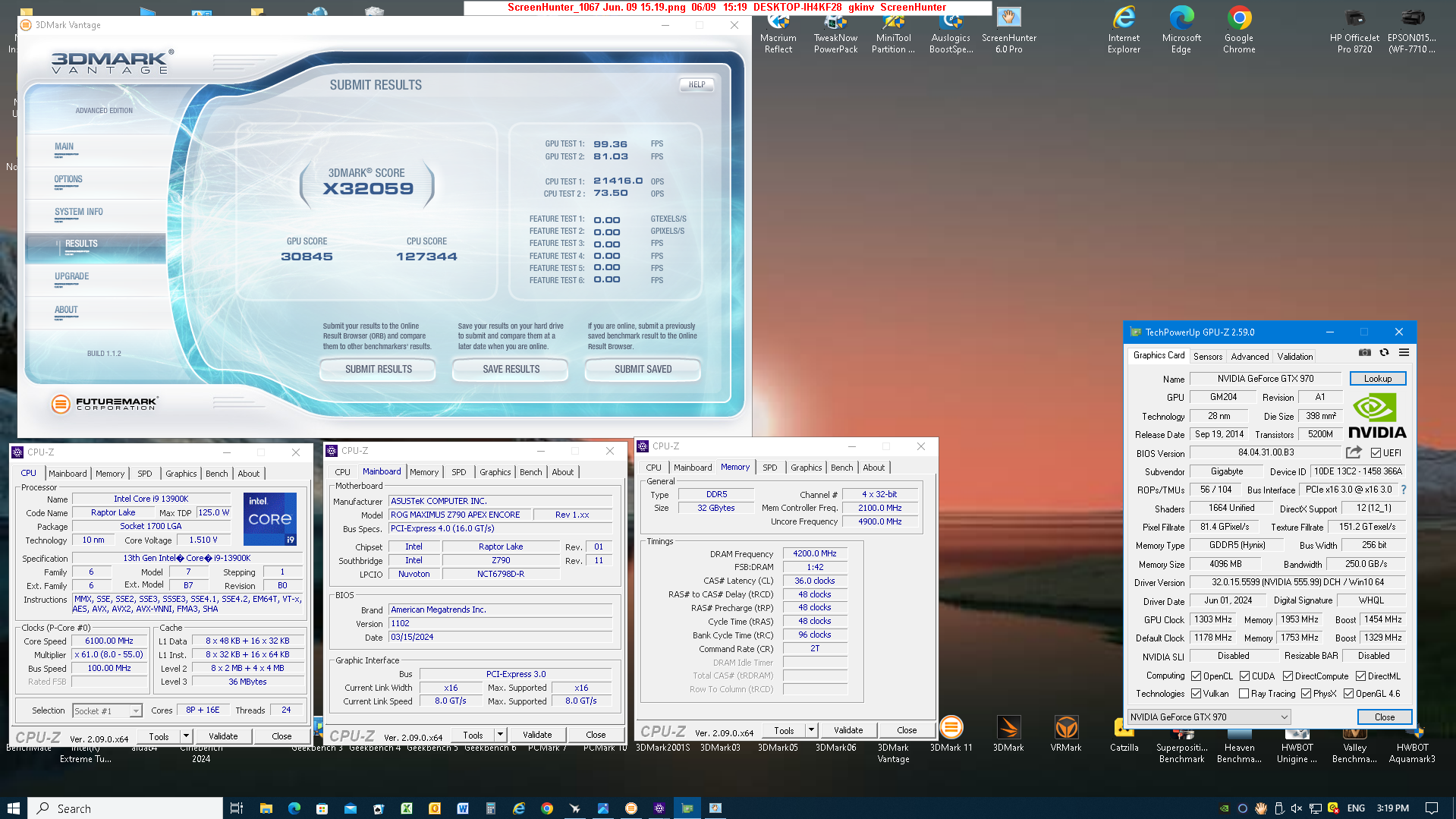The width and height of the screenshot is (1456, 819).
Task: Open GPU selection dropdown NVIDIA GeForce GTX 970
Action: point(1209,717)
